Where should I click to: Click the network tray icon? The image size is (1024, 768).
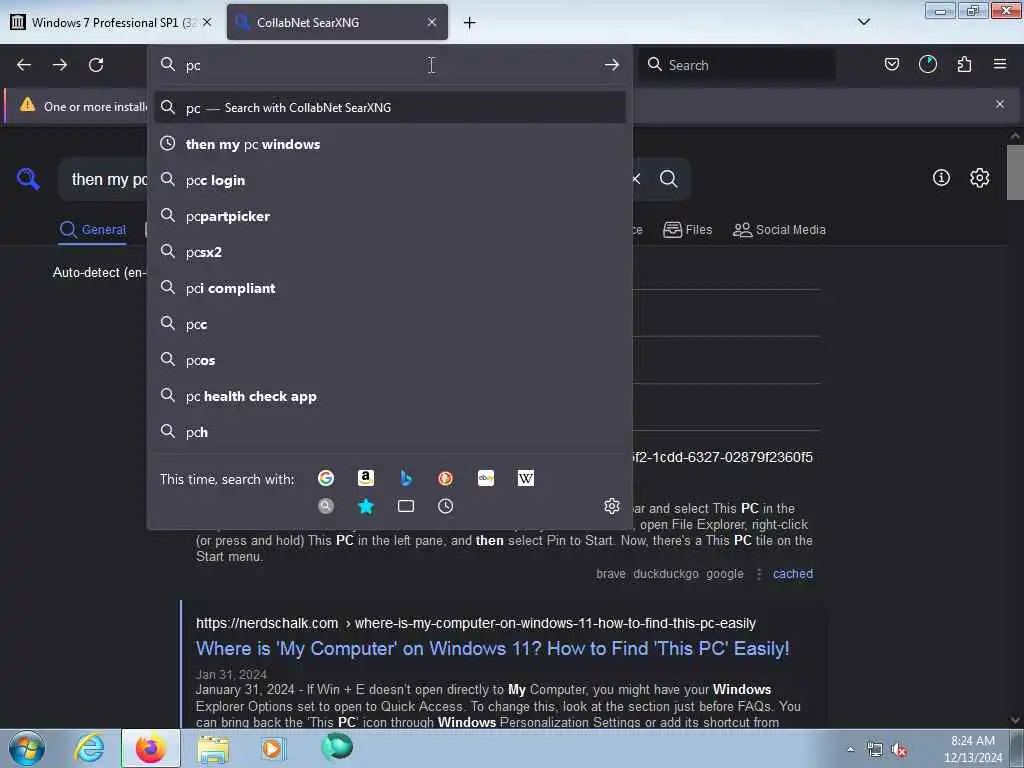tap(874, 750)
